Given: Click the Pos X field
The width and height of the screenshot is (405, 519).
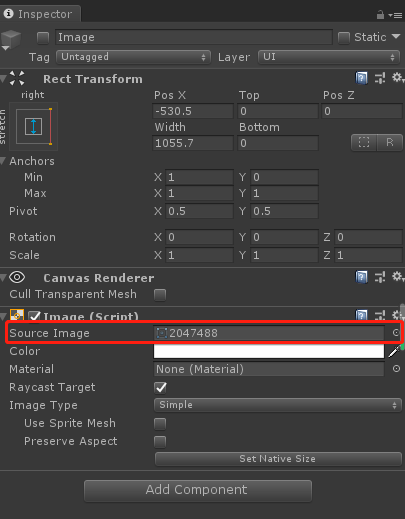Looking at the screenshot, I should click(x=193, y=111).
